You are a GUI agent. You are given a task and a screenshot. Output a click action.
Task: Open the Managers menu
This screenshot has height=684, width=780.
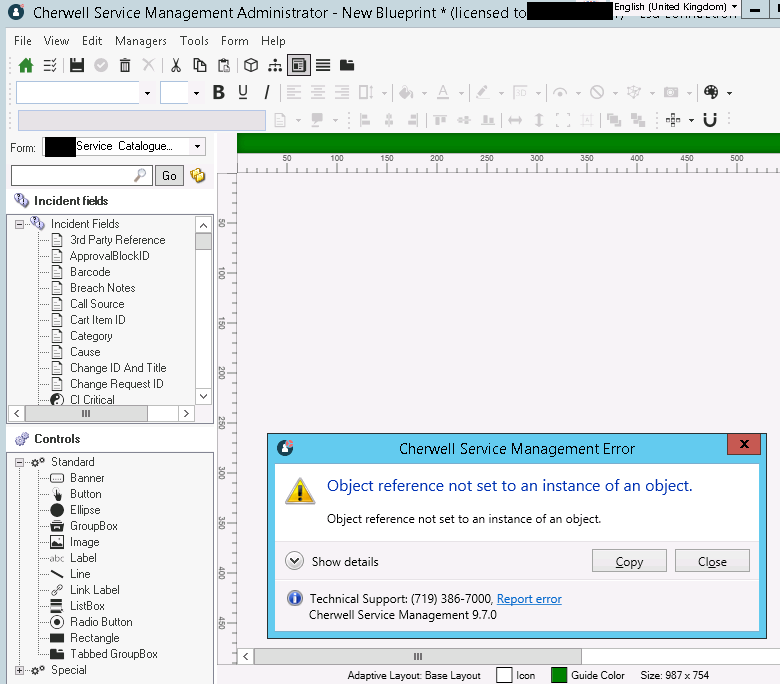[x=141, y=41]
